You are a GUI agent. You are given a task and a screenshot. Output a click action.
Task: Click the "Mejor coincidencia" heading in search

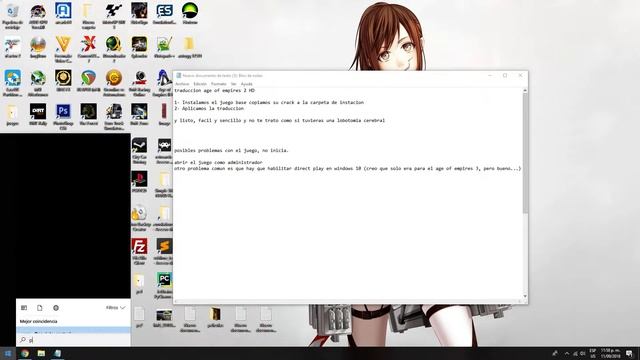click(x=38, y=321)
